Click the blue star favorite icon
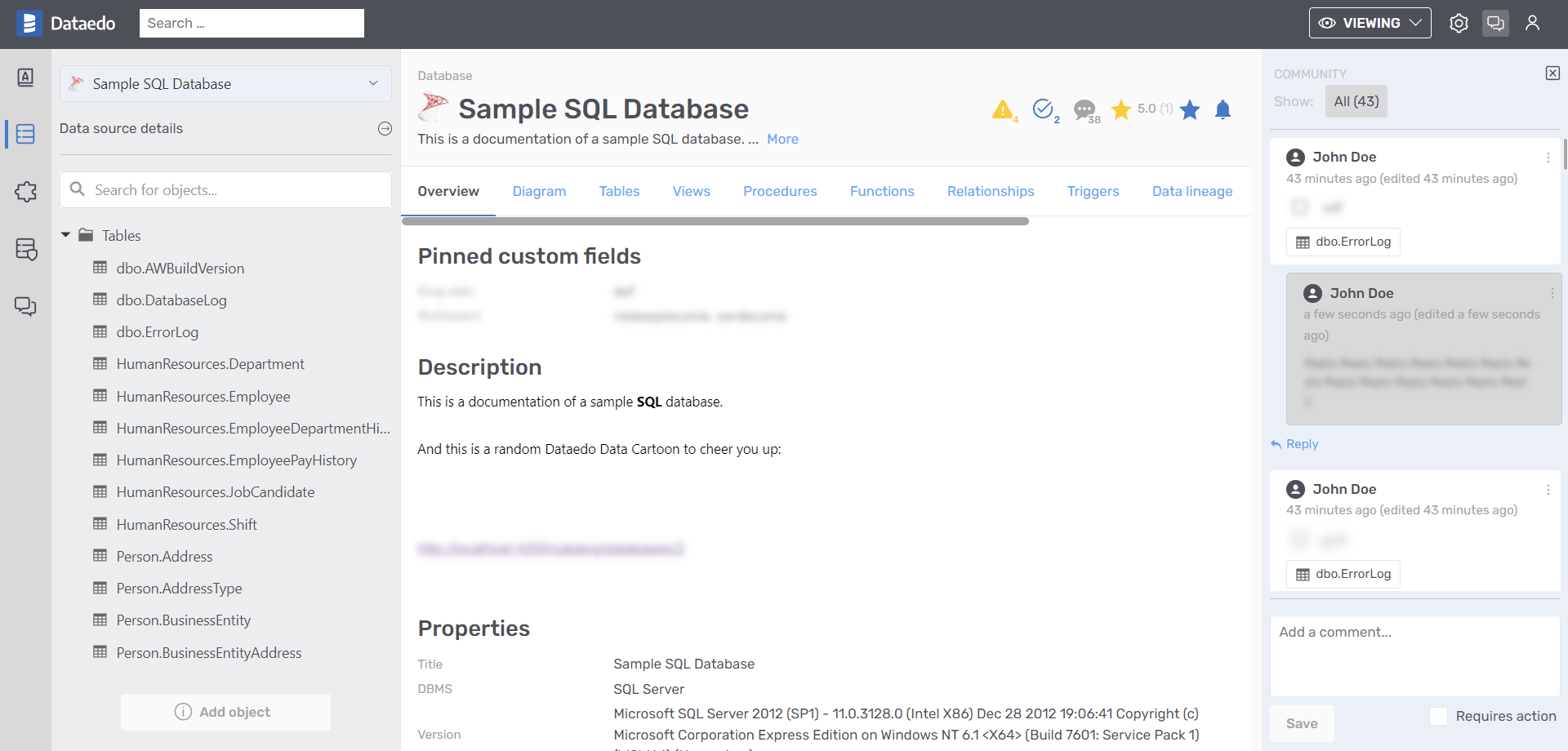Image resolution: width=1568 pixels, height=751 pixels. click(x=1190, y=109)
